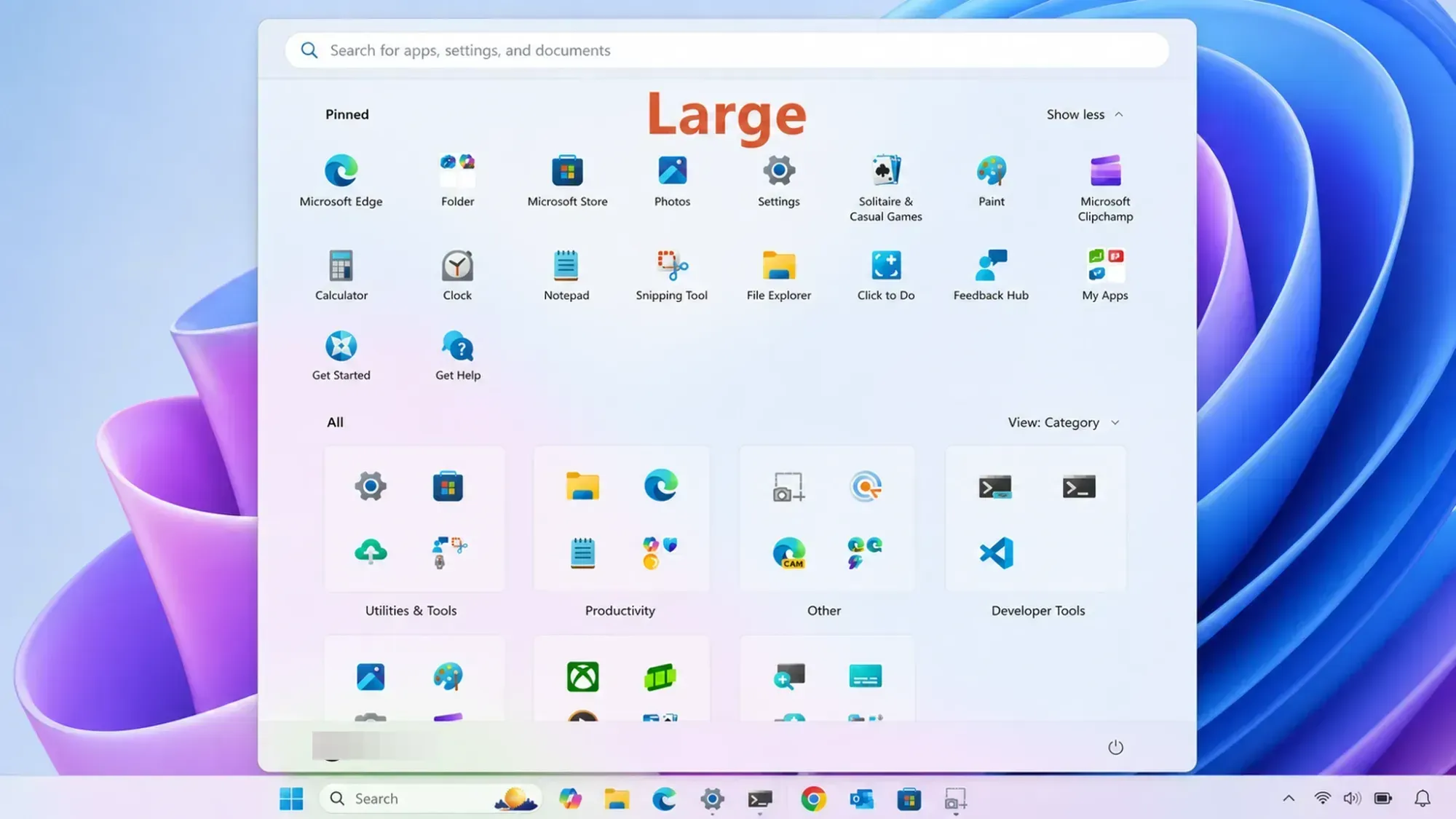Open the View: Category dropdown
Screen dimensions: 1456x819
[1064, 422]
